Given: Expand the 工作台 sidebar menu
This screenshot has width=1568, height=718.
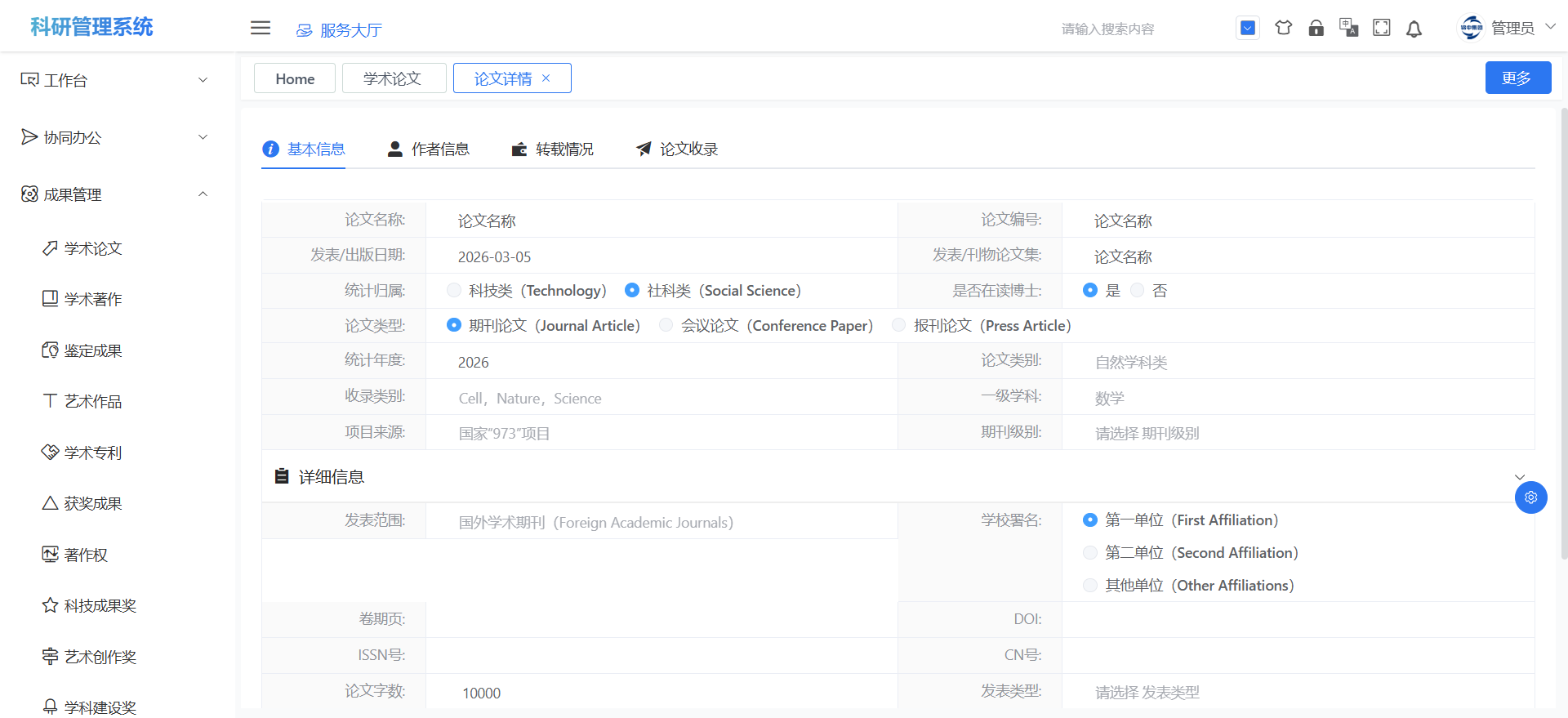Looking at the screenshot, I should point(114,80).
